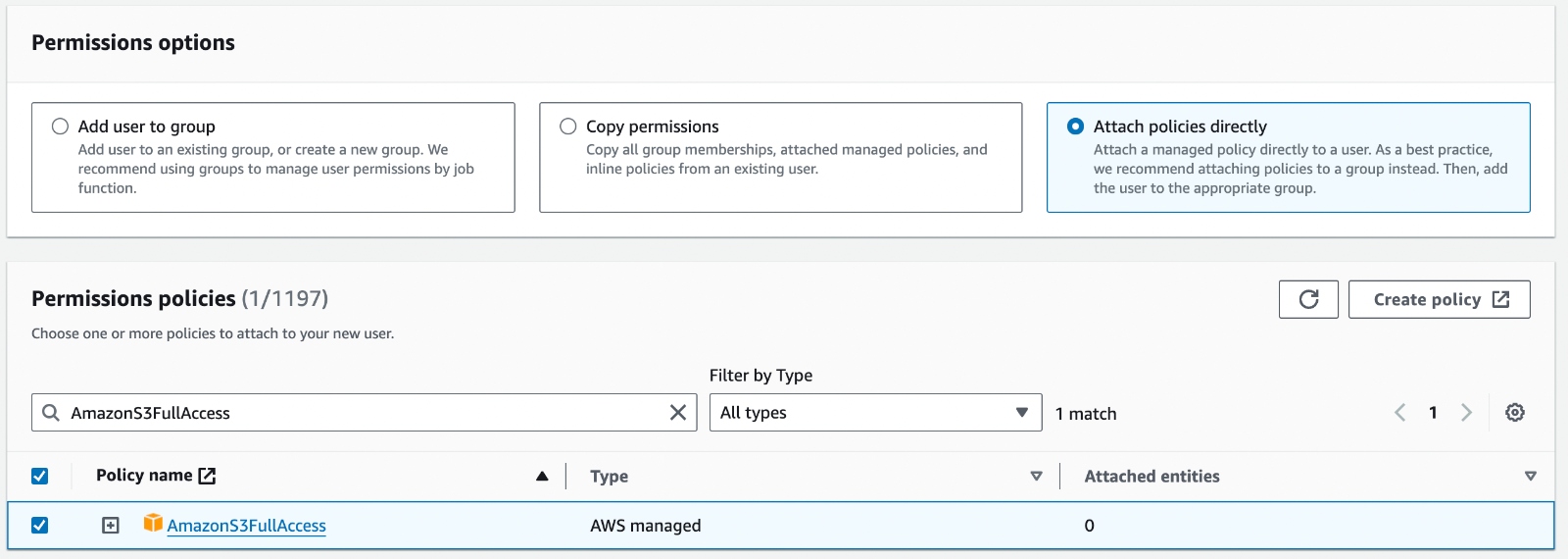Screen dimensions: 1568x559
Task: Open table preferences gear icon
Action: [1515, 413]
